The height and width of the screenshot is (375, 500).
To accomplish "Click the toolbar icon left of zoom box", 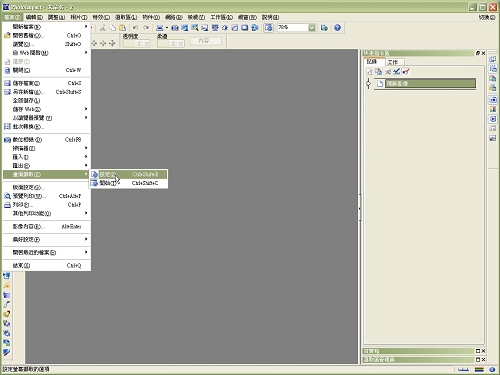I will (x=268, y=28).
